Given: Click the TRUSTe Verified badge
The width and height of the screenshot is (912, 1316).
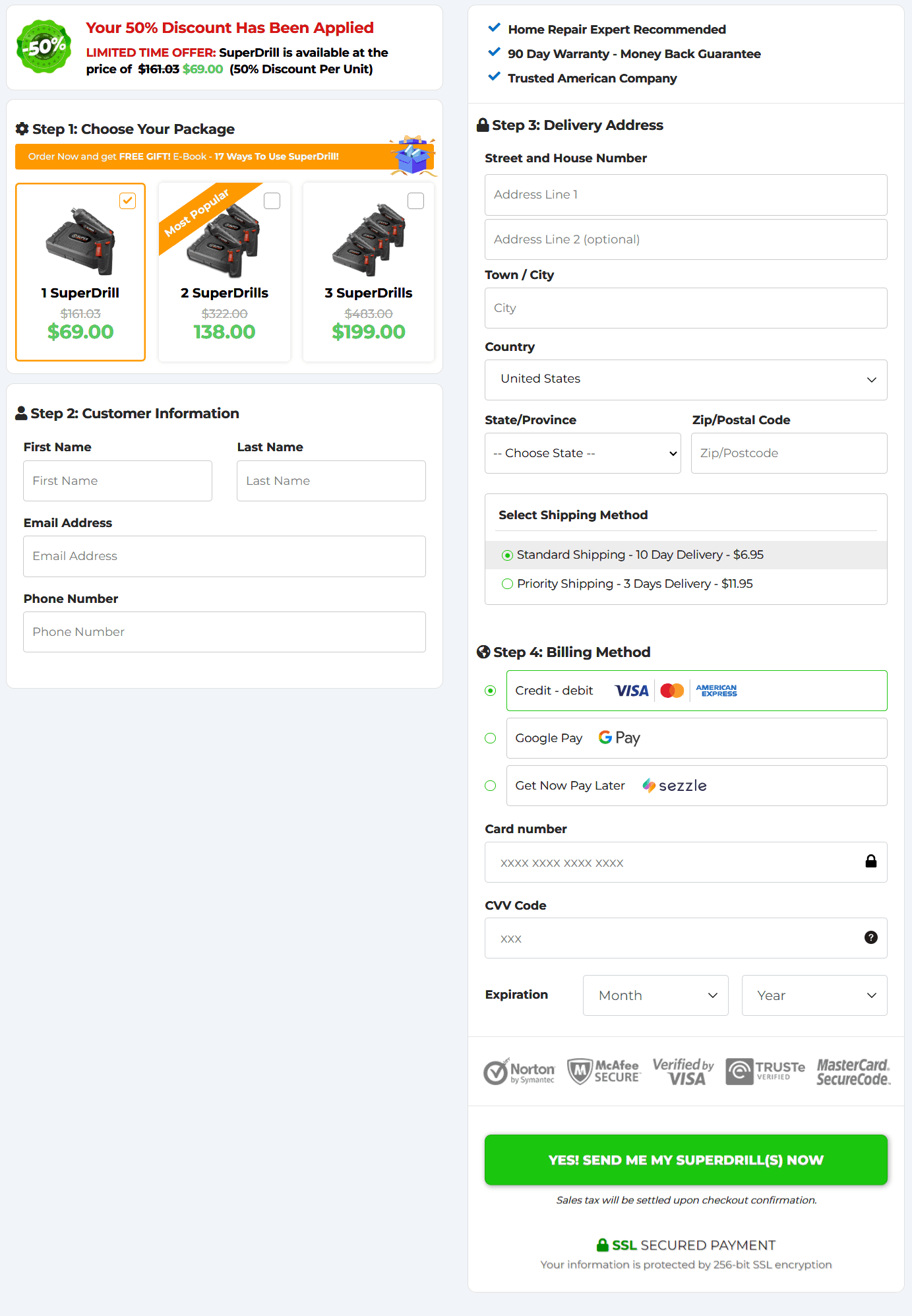Looking at the screenshot, I should 766,1072.
